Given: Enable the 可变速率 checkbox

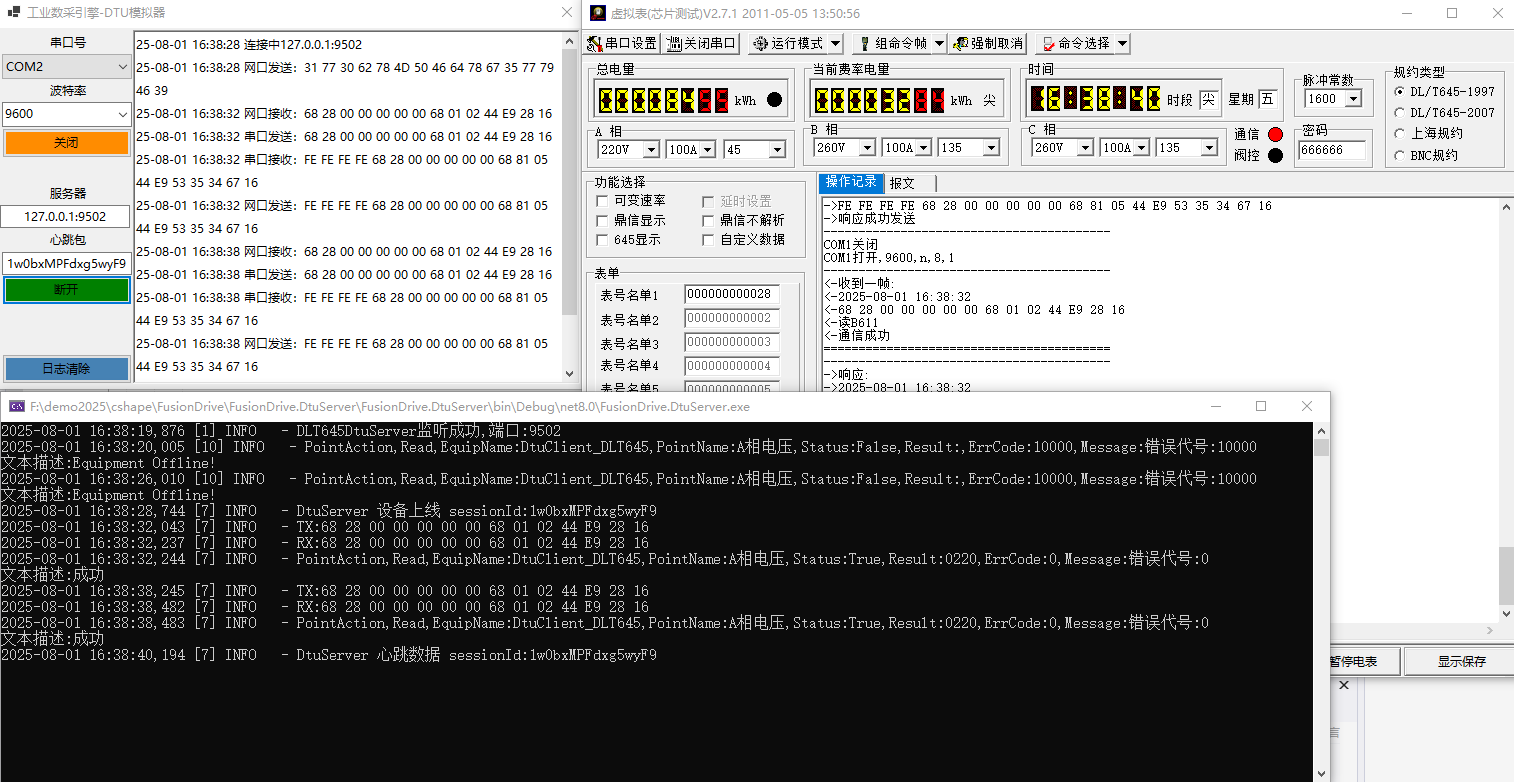Looking at the screenshot, I should (x=602, y=201).
